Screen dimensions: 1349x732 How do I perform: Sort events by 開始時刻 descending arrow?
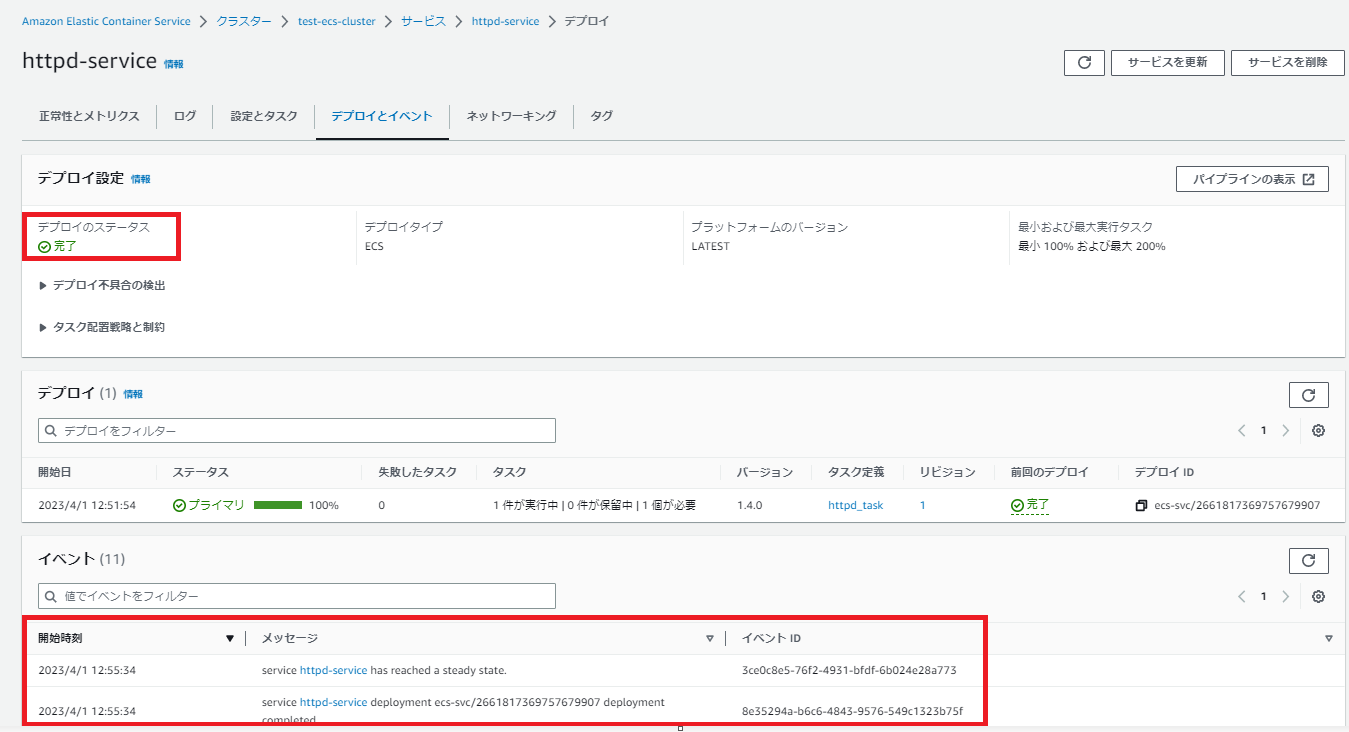click(230, 639)
